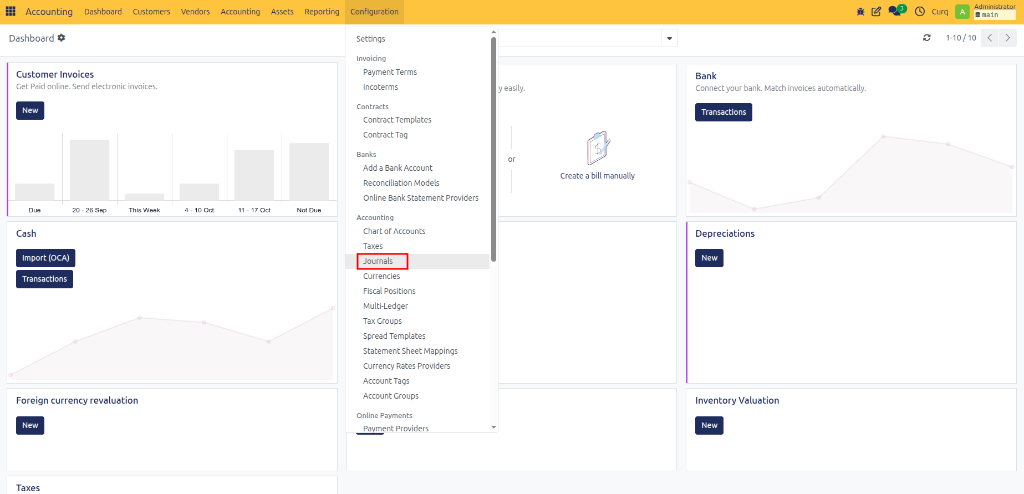Click Transactions button on Bank card

[x=724, y=112]
